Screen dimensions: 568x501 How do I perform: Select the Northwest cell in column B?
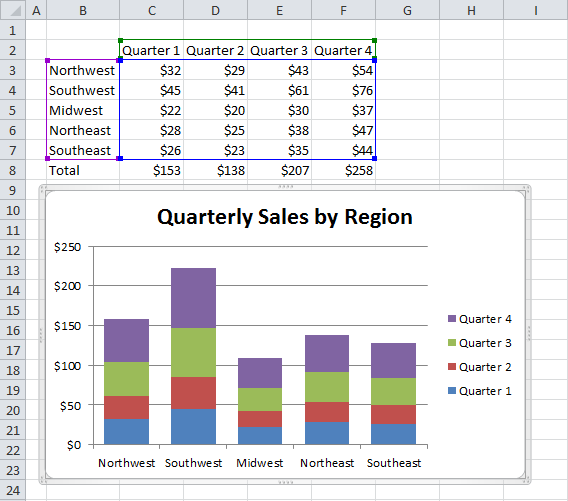[x=83, y=70]
